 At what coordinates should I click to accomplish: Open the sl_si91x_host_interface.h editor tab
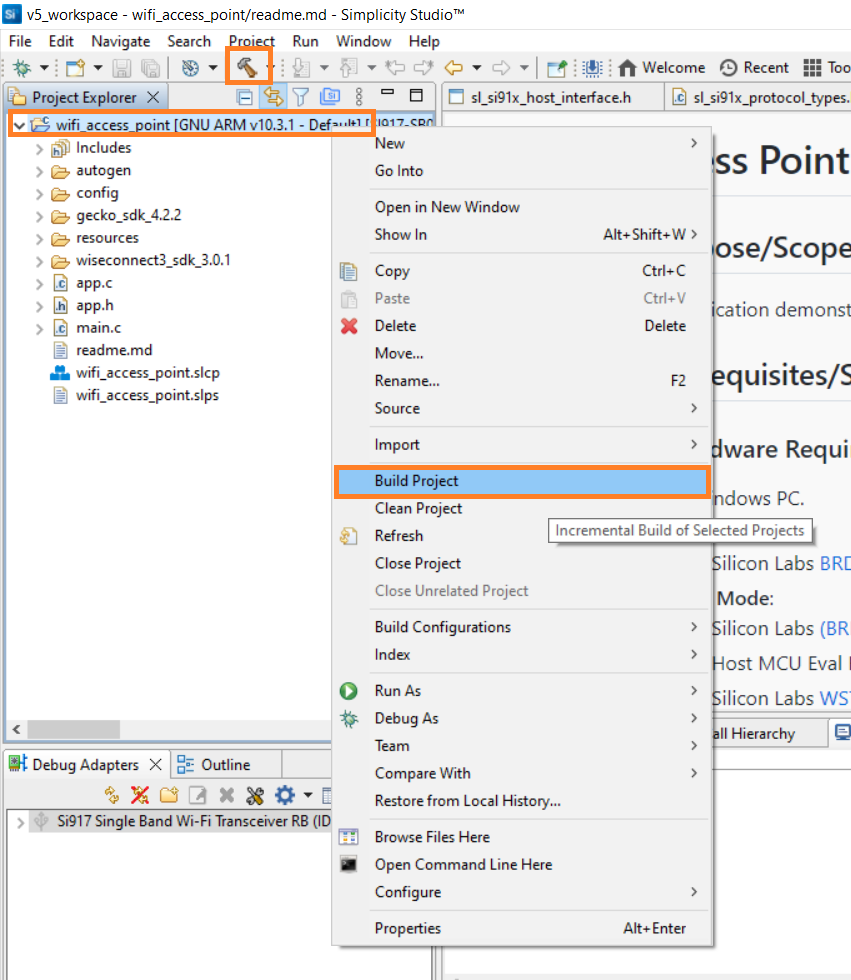(552, 97)
